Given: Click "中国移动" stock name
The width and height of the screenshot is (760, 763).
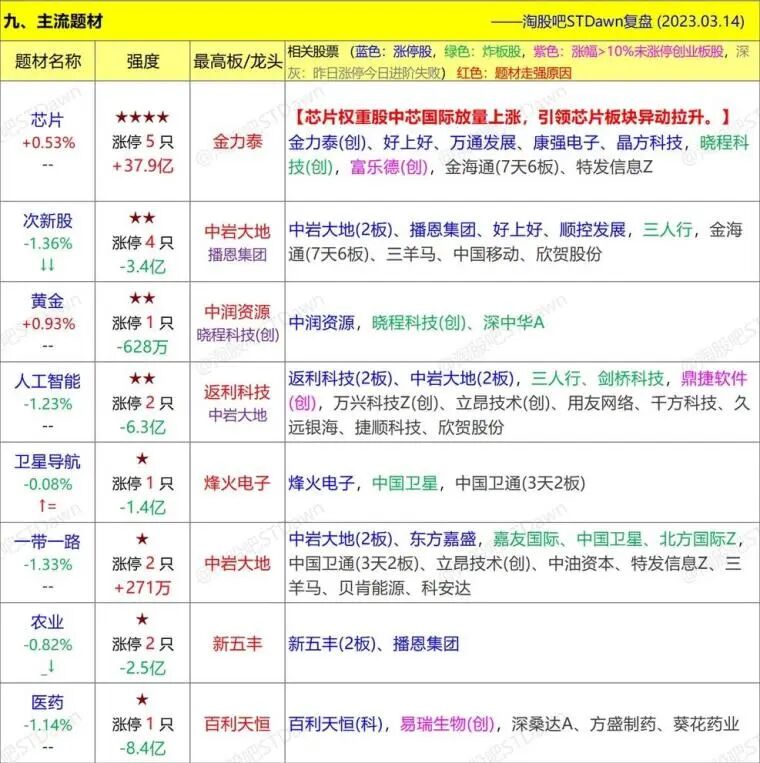Looking at the screenshot, I should 486,254.
